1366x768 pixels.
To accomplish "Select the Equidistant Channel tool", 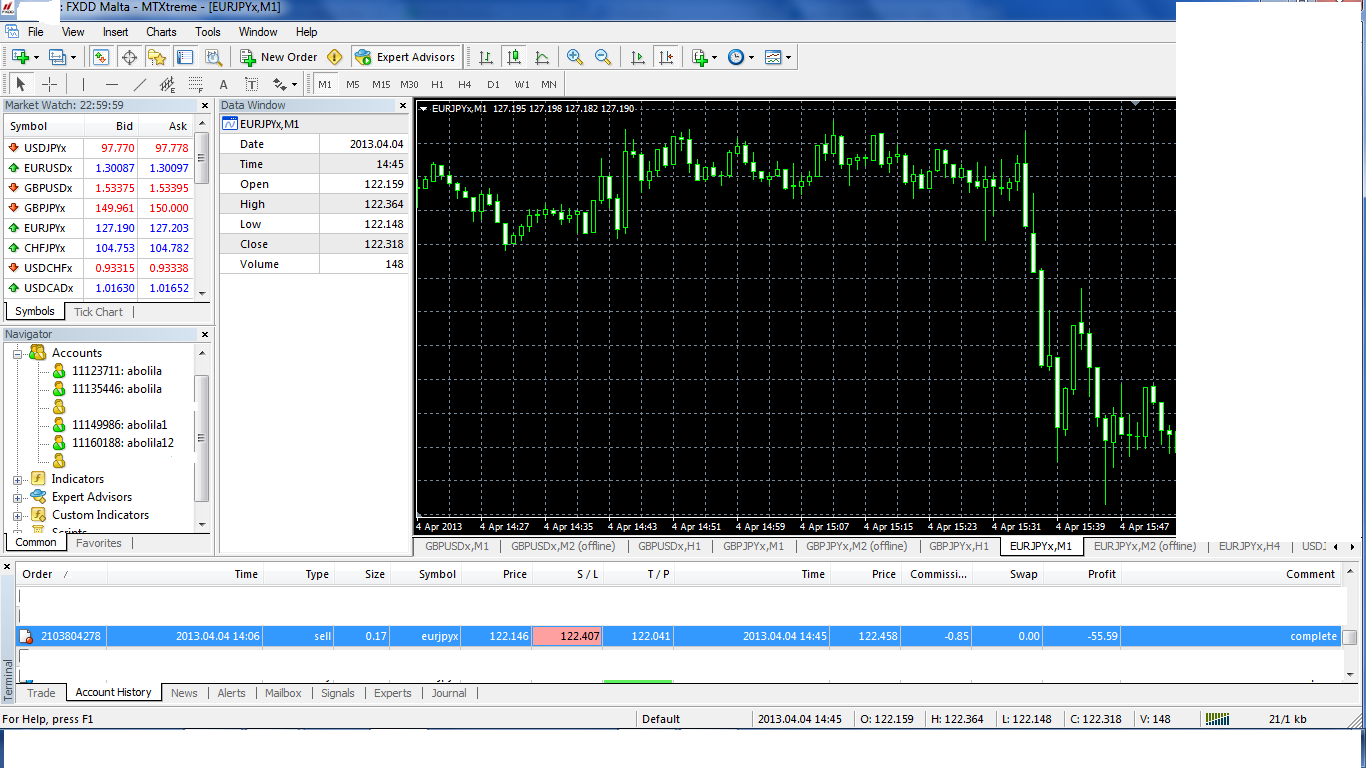I will click(167, 84).
